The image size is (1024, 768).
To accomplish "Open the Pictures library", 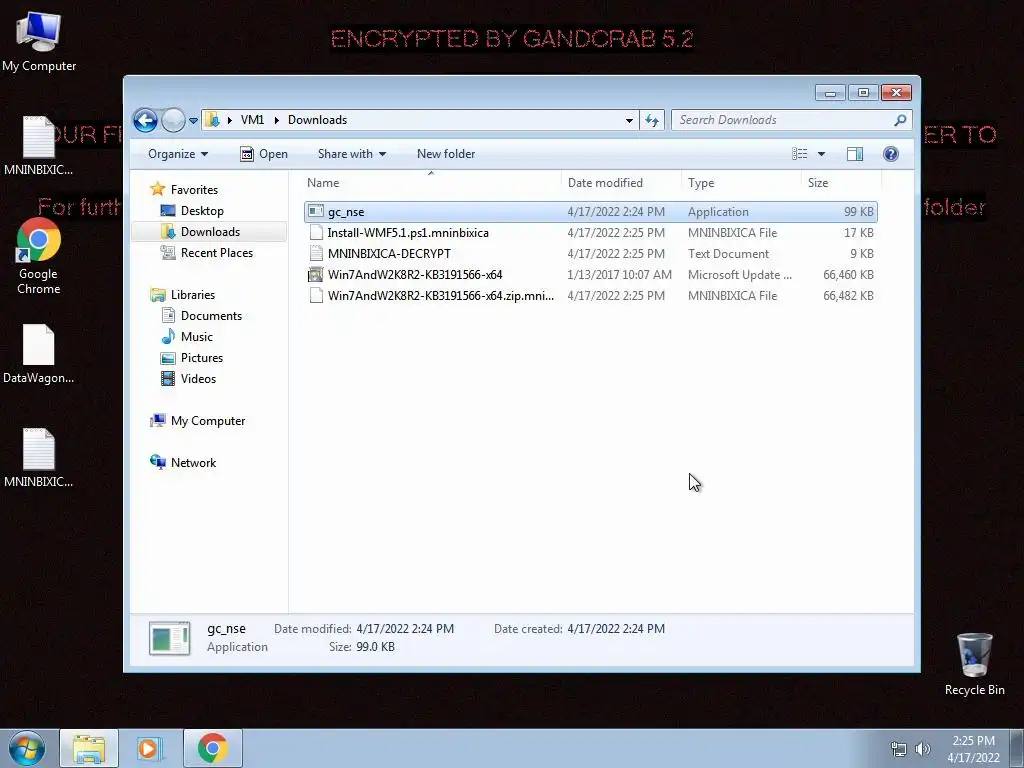I will pyautogui.click(x=202, y=357).
